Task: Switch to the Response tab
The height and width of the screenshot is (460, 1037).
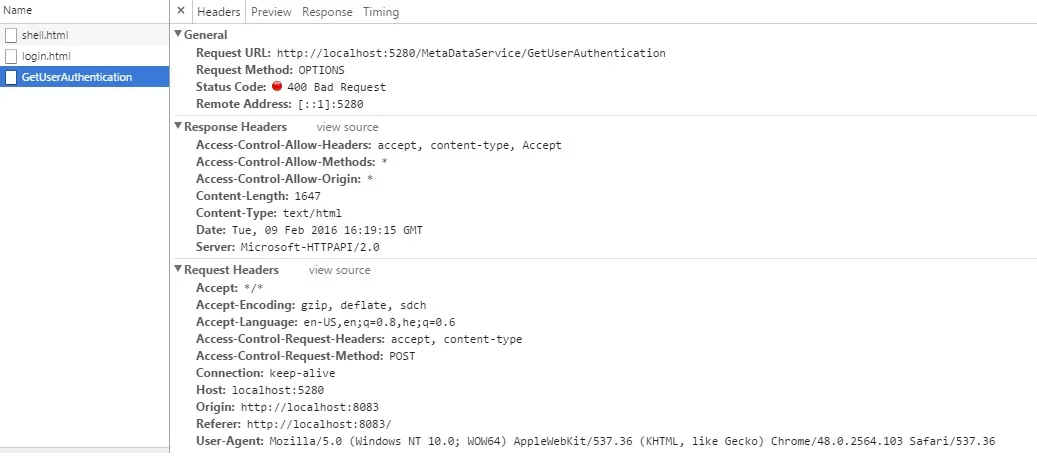Action: pos(327,12)
